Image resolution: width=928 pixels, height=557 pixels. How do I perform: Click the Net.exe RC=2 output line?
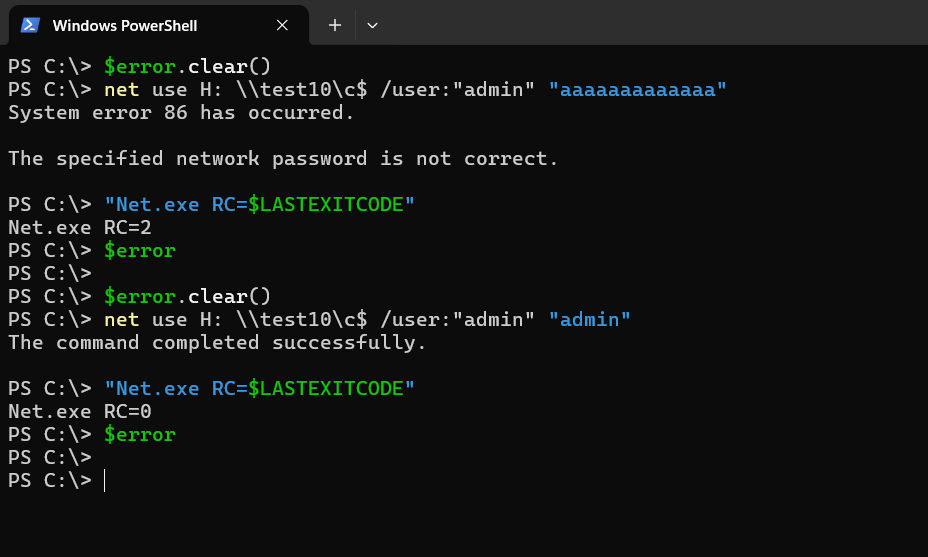coord(80,227)
